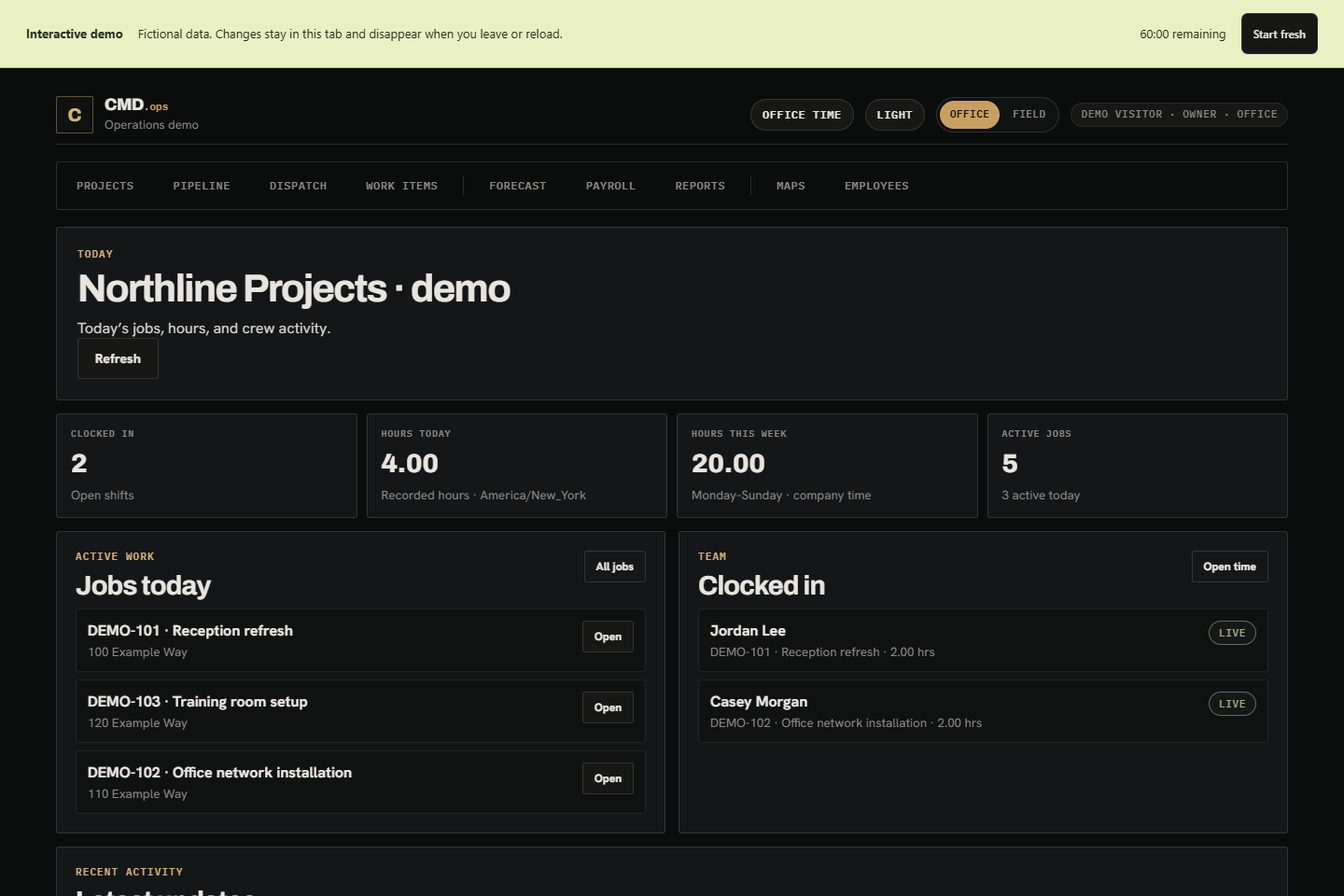Open Employees nav item
The height and width of the screenshot is (896, 1344).
876,186
